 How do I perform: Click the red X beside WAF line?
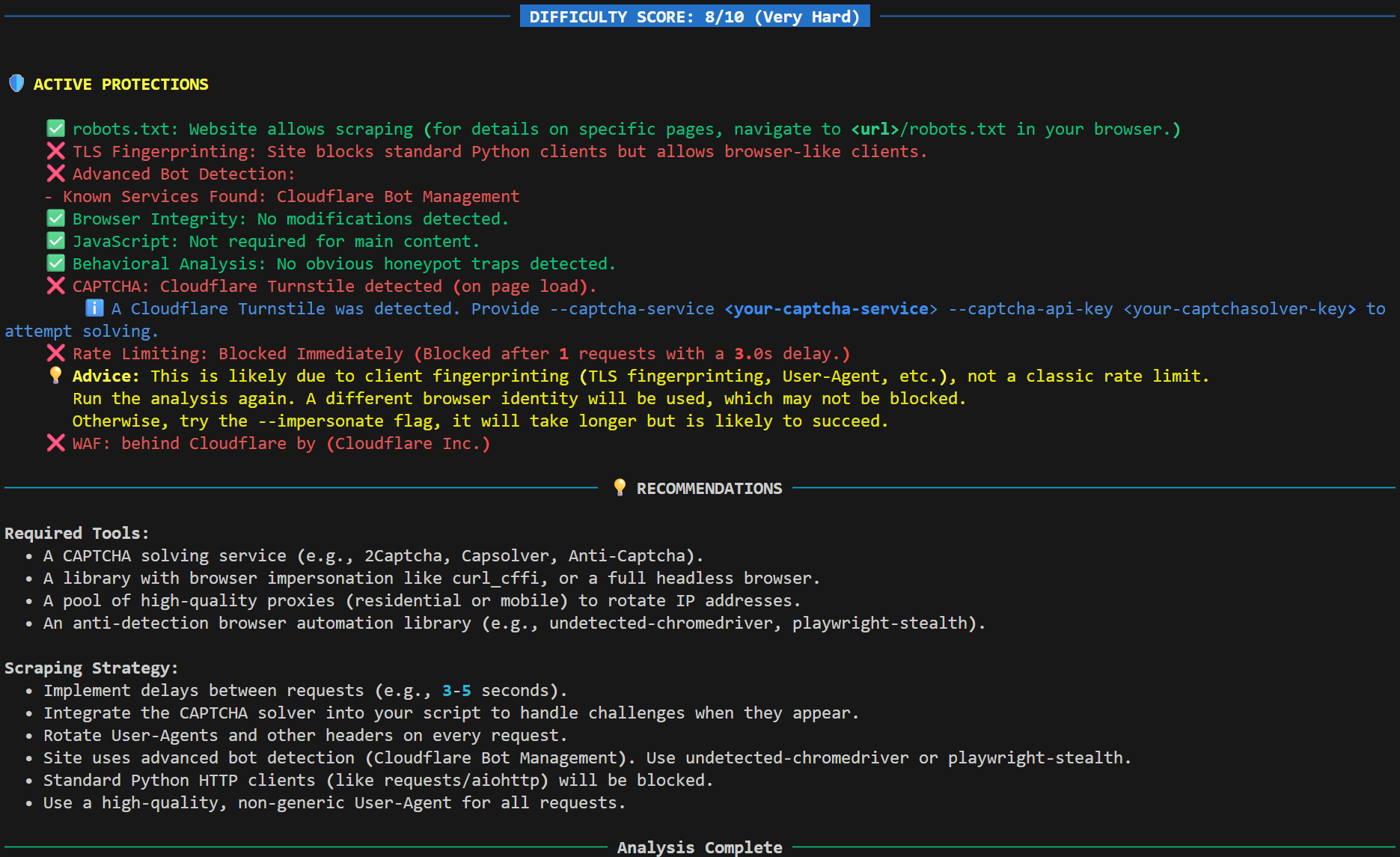pyautogui.click(x=56, y=443)
